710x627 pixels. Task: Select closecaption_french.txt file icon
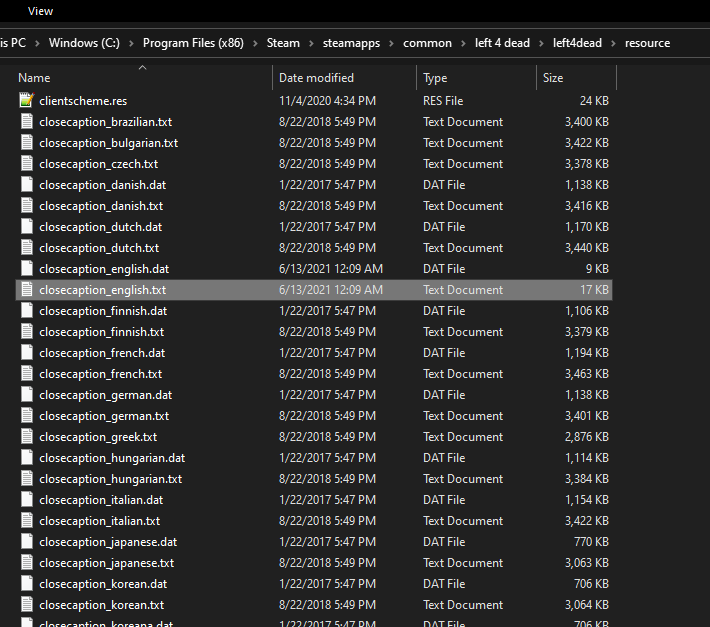tap(27, 373)
